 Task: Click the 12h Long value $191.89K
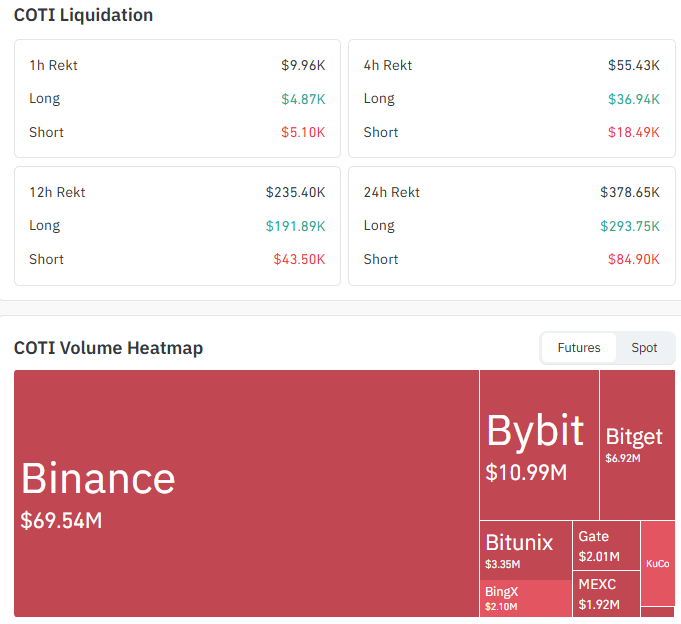click(295, 226)
